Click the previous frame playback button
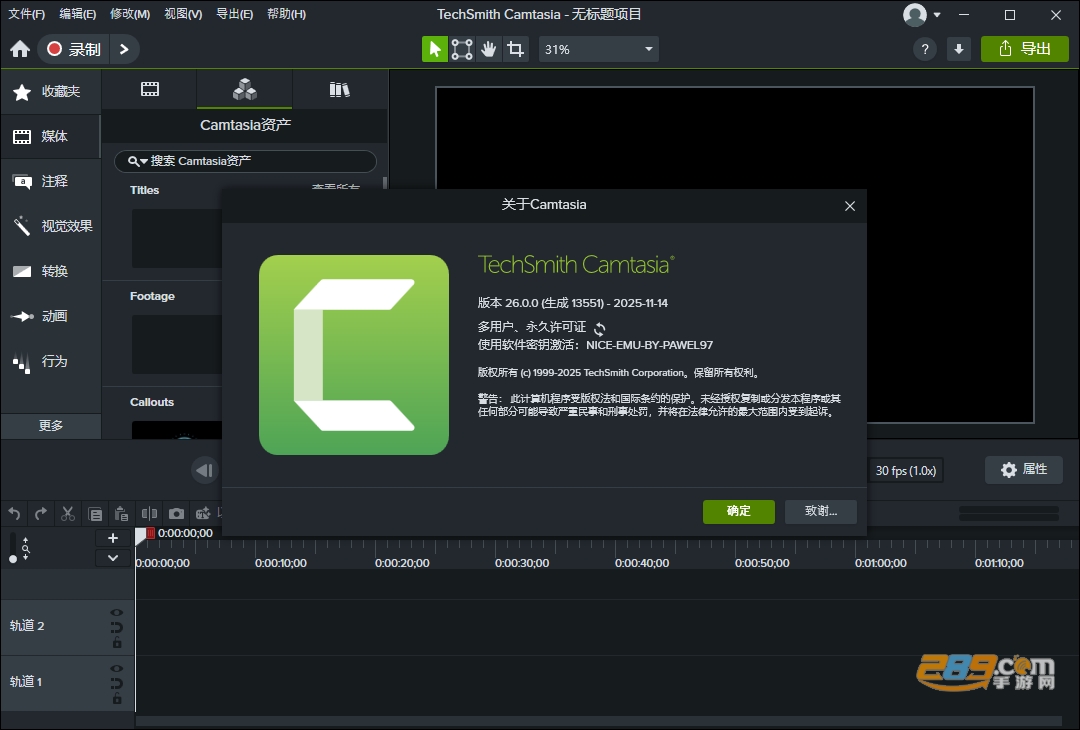The height and width of the screenshot is (730, 1080). tap(205, 470)
